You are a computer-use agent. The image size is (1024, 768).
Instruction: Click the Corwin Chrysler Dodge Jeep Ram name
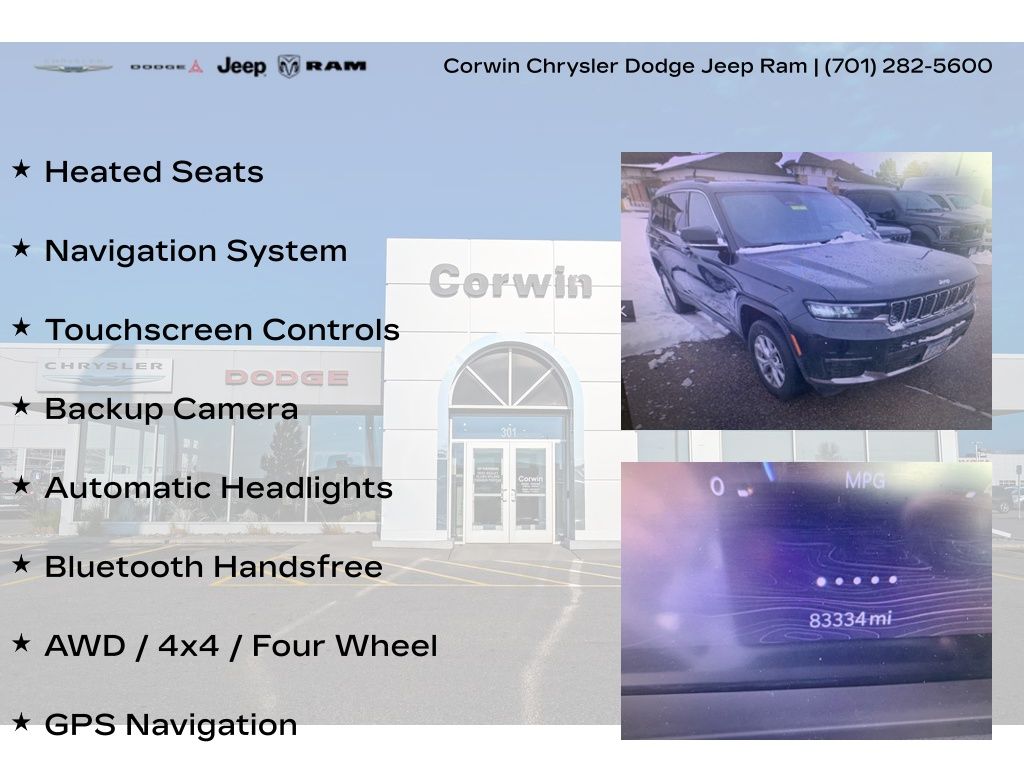pos(625,66)
